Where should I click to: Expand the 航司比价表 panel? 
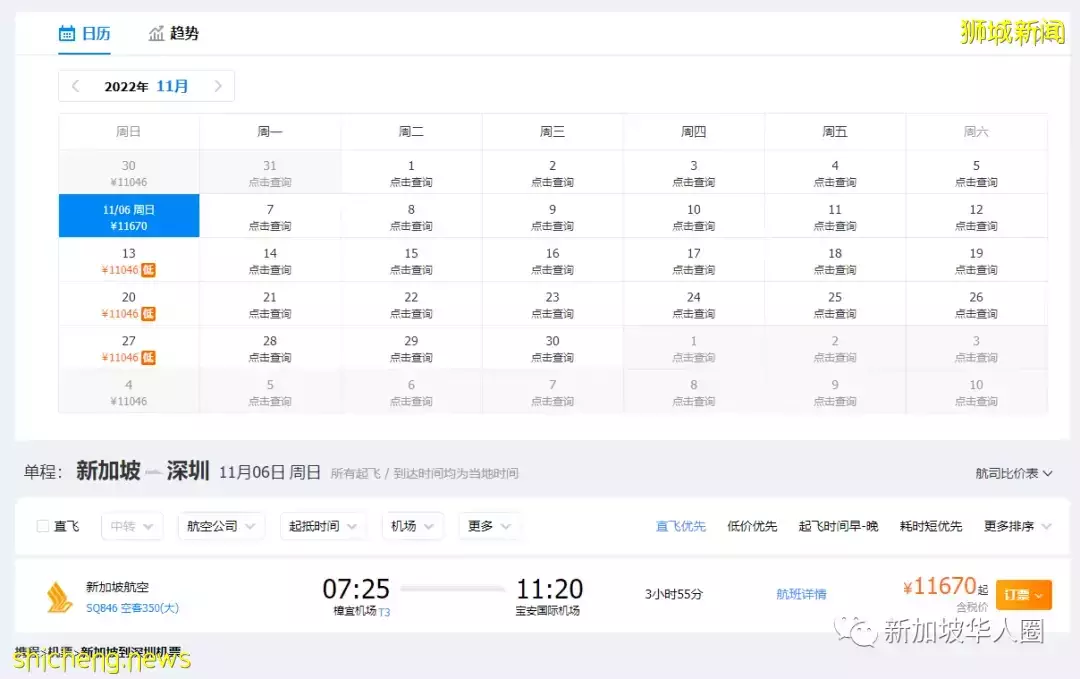click(1007, 472)
